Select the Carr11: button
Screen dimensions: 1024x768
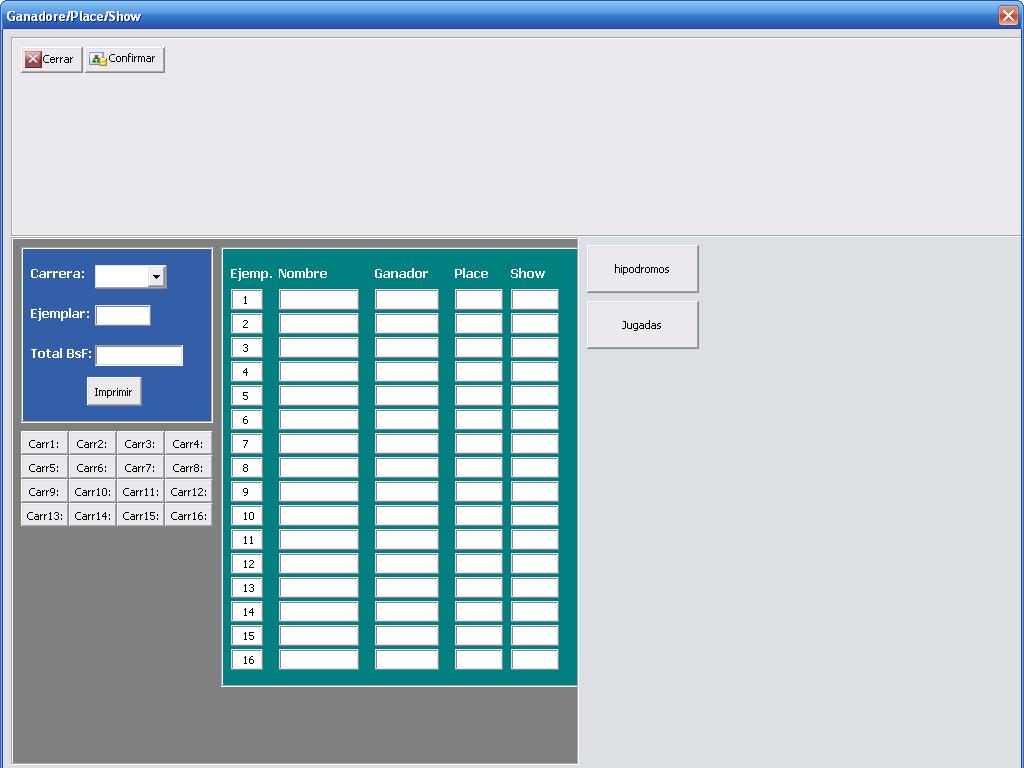140,492
